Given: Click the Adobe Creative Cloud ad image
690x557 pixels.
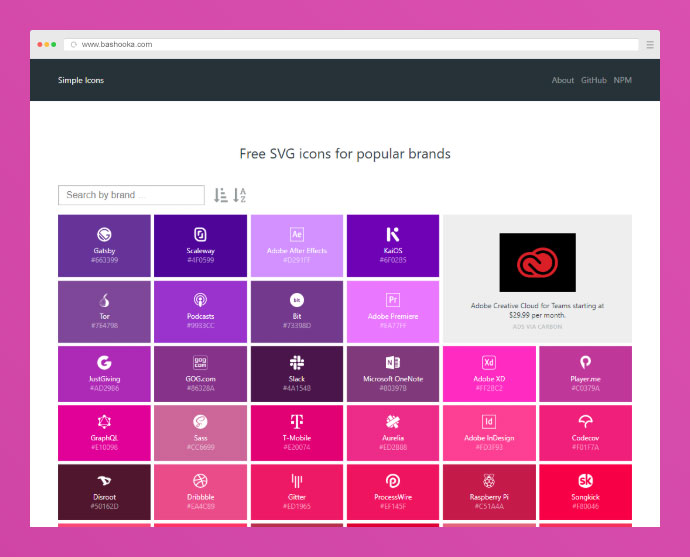Looking at the screenshot, I should pos(537,262).
